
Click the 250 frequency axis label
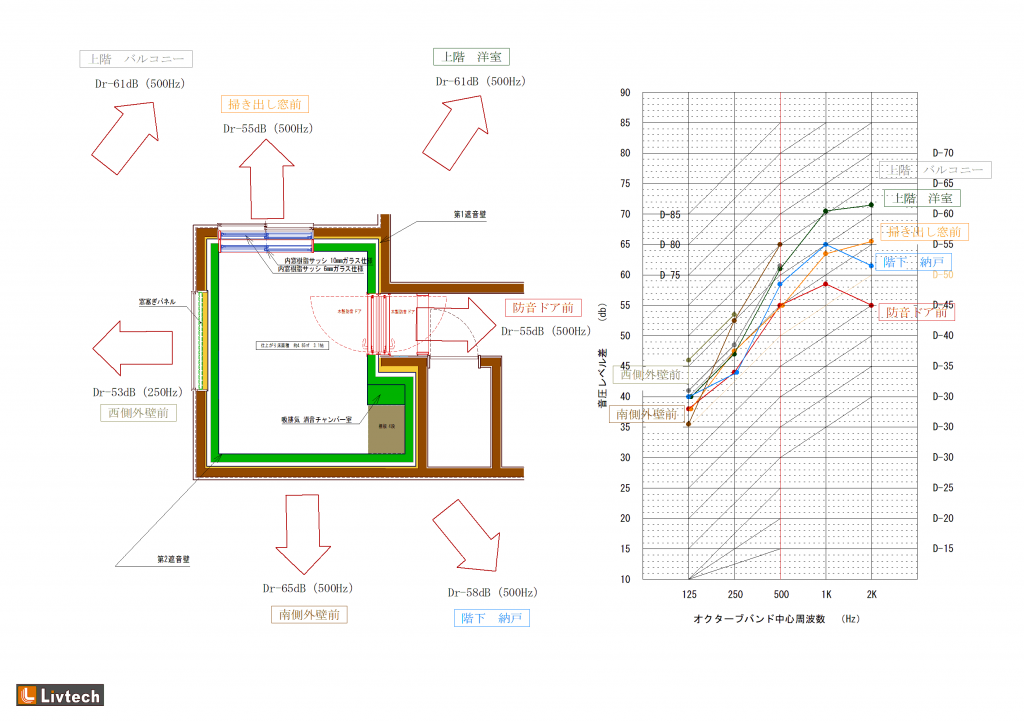tap(735, 594)
